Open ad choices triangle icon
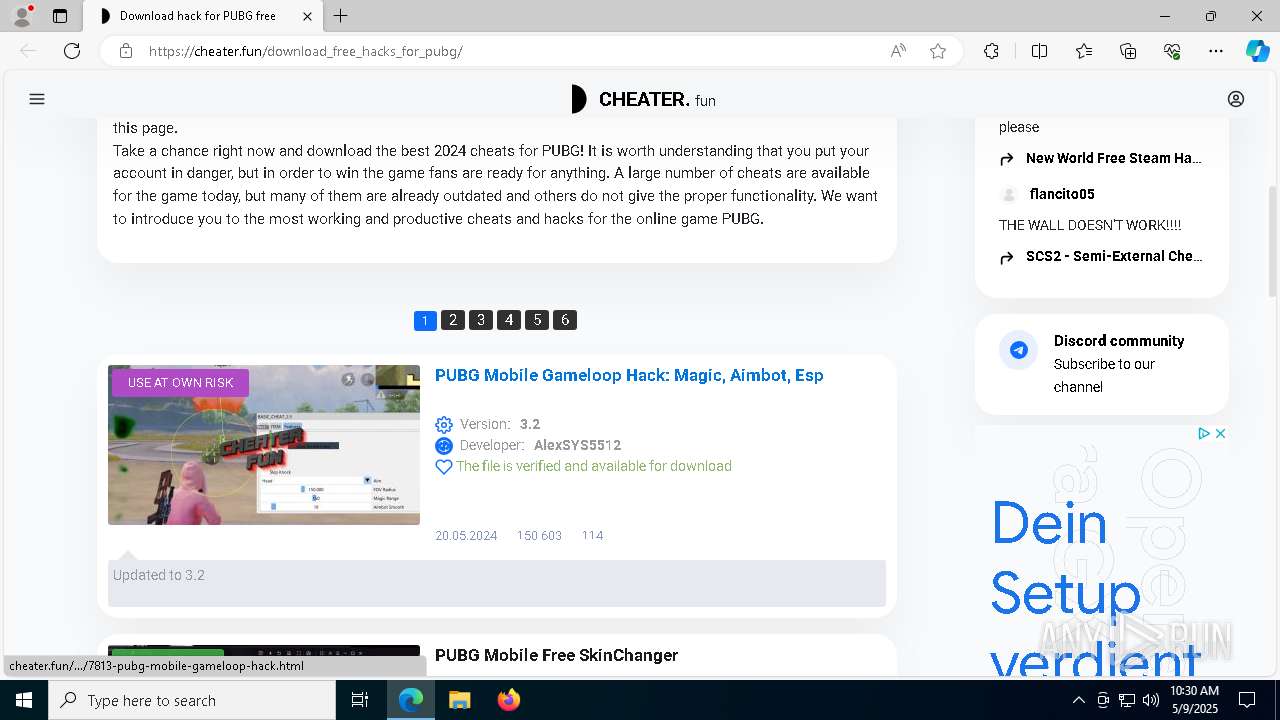The image size is (1280, 720). (x=1204, y=433)
